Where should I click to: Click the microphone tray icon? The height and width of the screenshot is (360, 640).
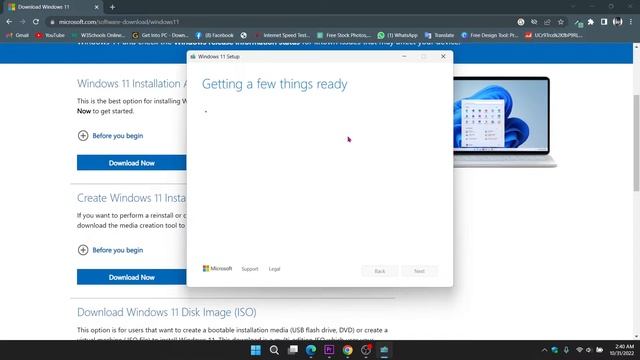566,350
